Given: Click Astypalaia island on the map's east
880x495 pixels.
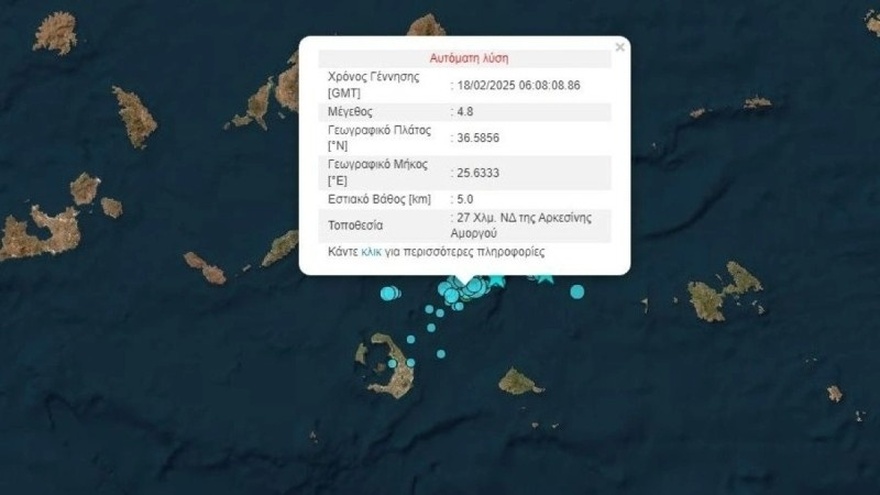Looking at the screenshot, I should click(x=724, y=293).
